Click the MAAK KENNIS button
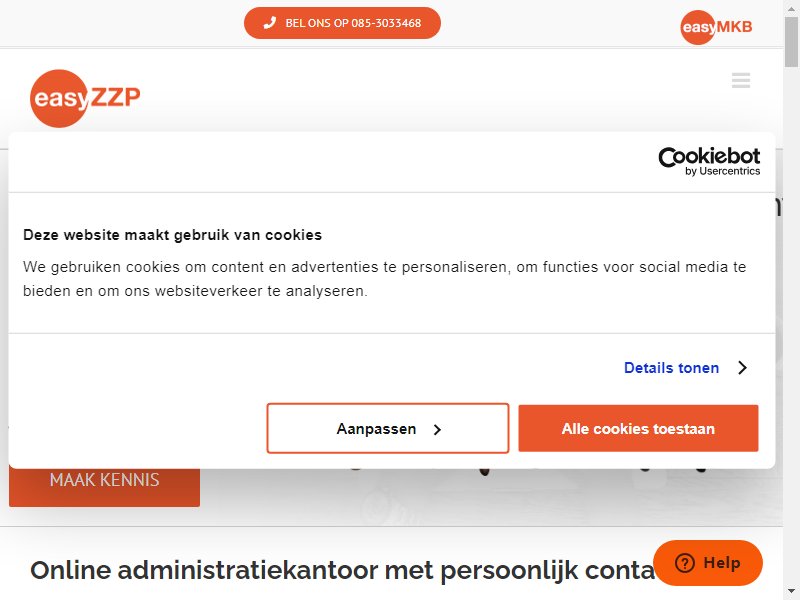This screenshot has height=600, width=800. click(x=104, y=481)
